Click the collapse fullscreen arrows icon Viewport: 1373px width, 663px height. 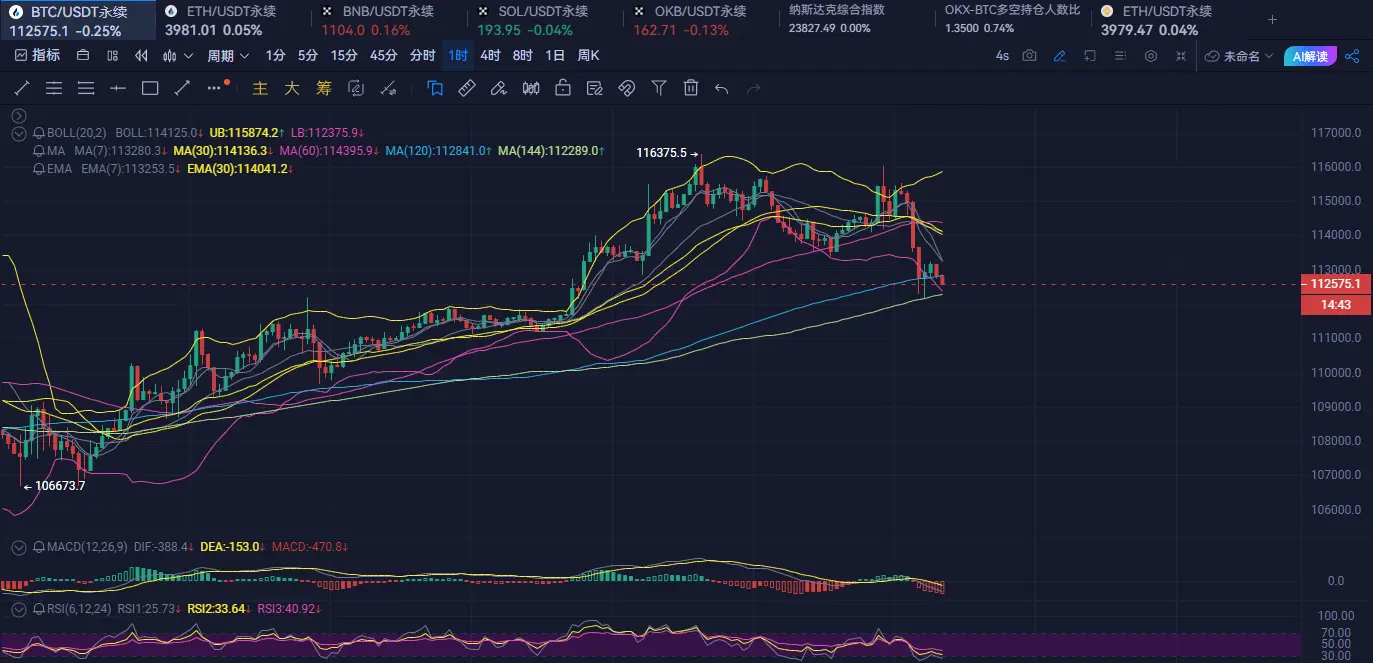[x=1181, y=56]
